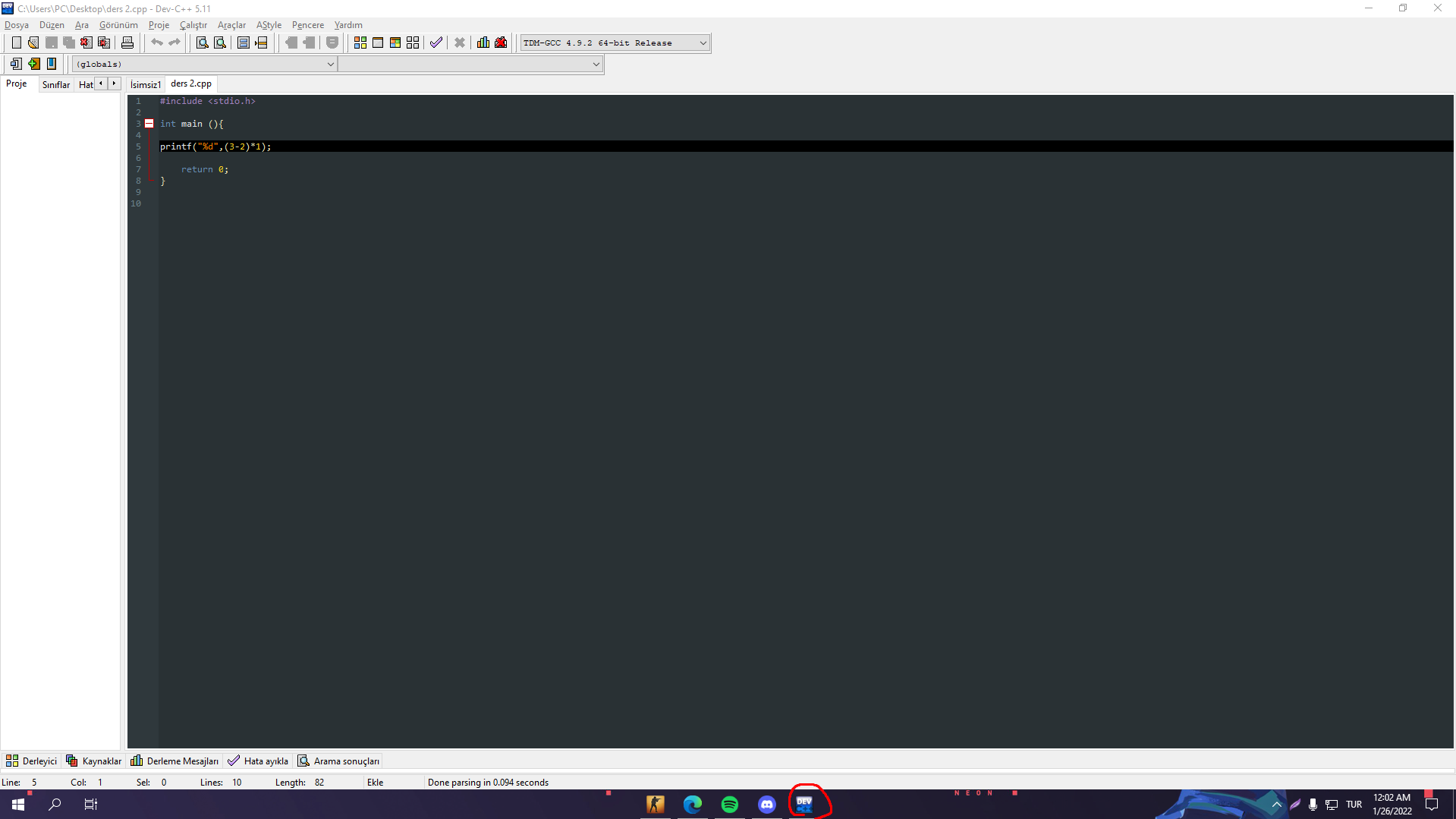1456x819 pixels.
Task: Click the Compile icon with colored squares
Action: (x=360, y=43)
